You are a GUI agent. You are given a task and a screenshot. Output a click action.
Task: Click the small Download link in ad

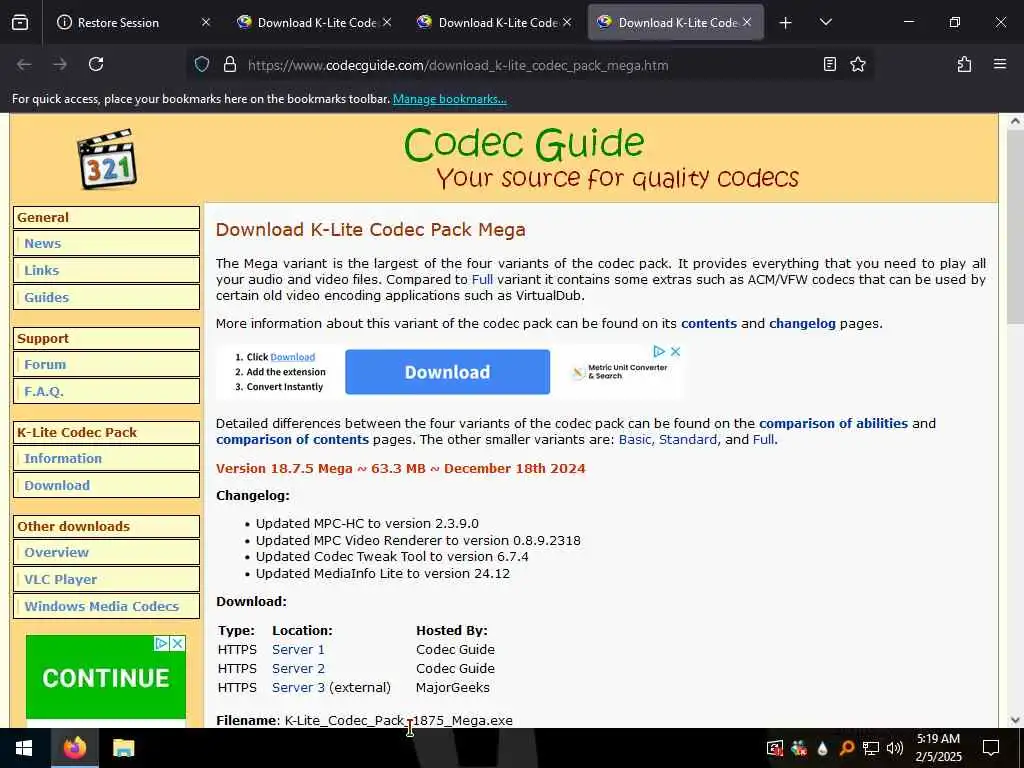point(293,357)
